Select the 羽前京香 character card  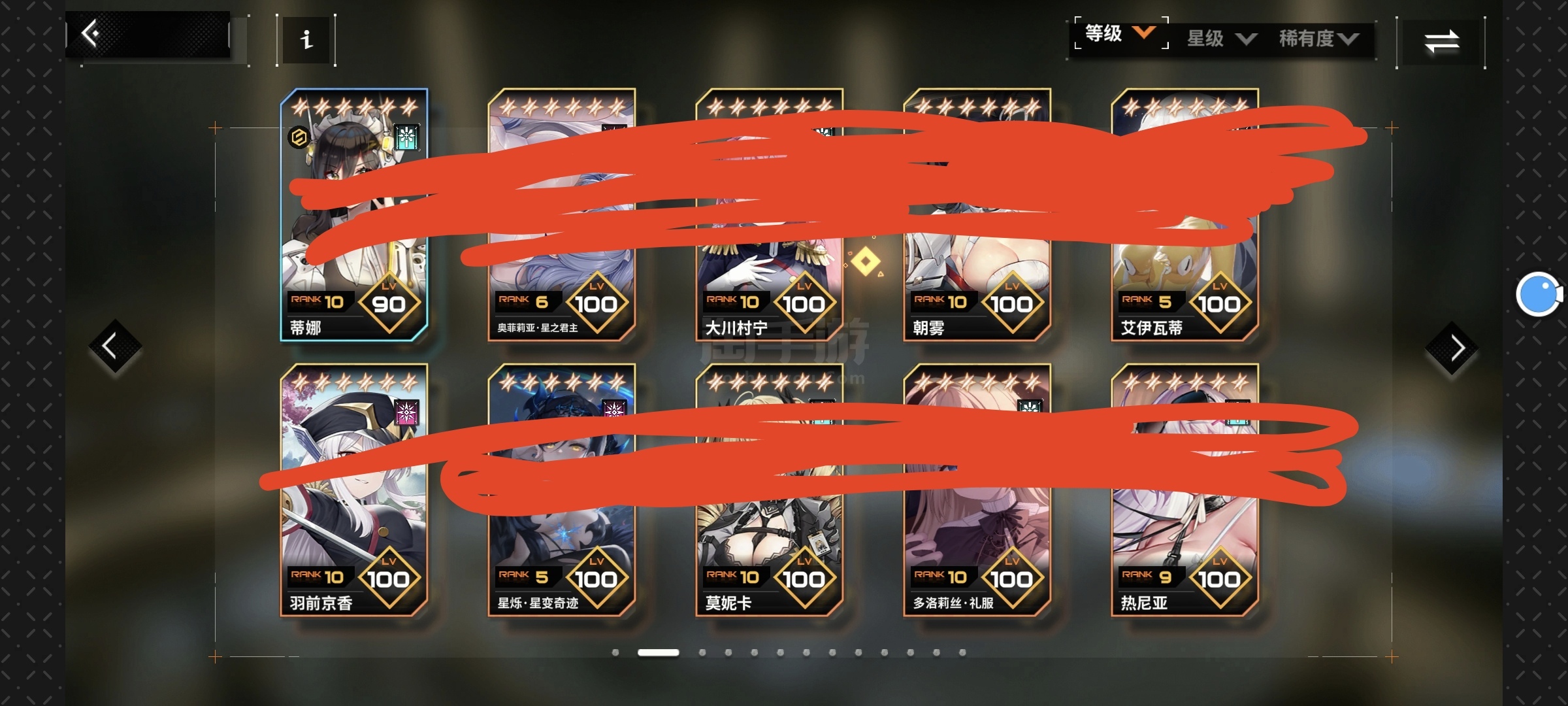[354, 490]
